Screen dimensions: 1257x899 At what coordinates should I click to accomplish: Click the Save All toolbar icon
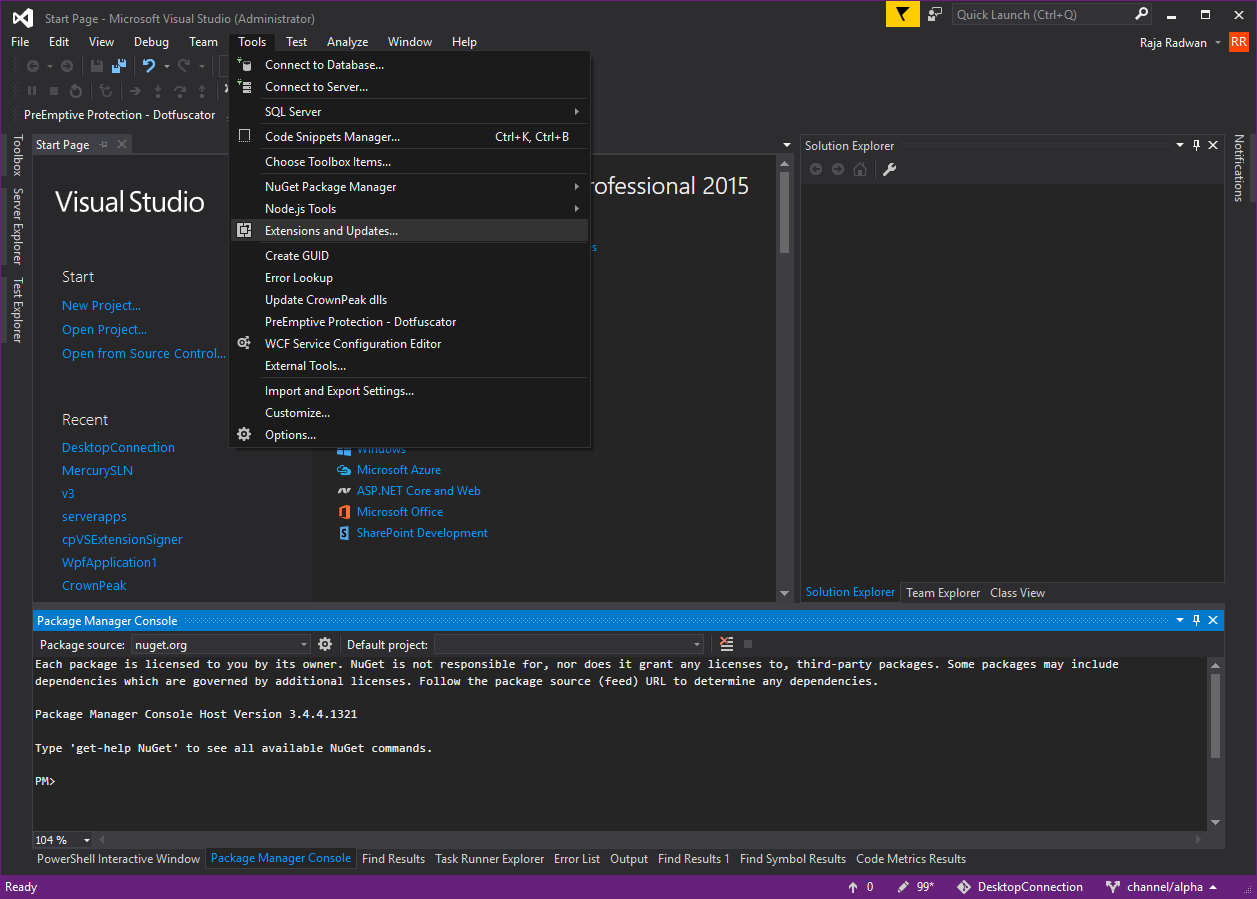coord(119,66)
